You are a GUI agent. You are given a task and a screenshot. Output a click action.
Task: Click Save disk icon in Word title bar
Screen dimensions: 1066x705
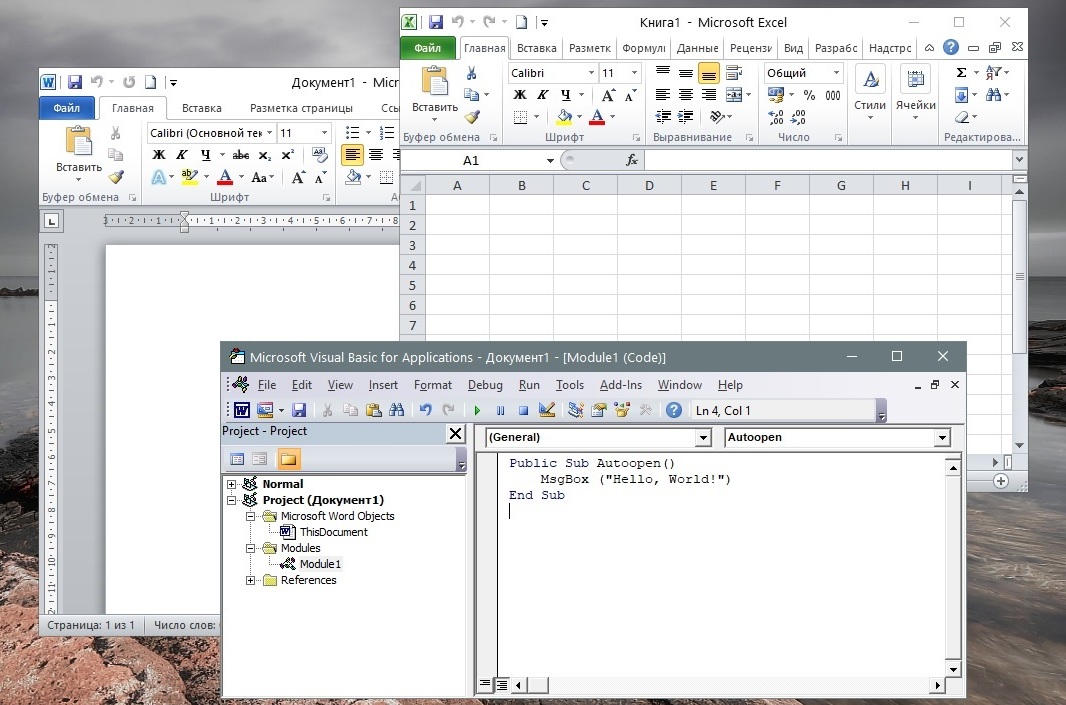pyautogui.click(x=75, y=82)
